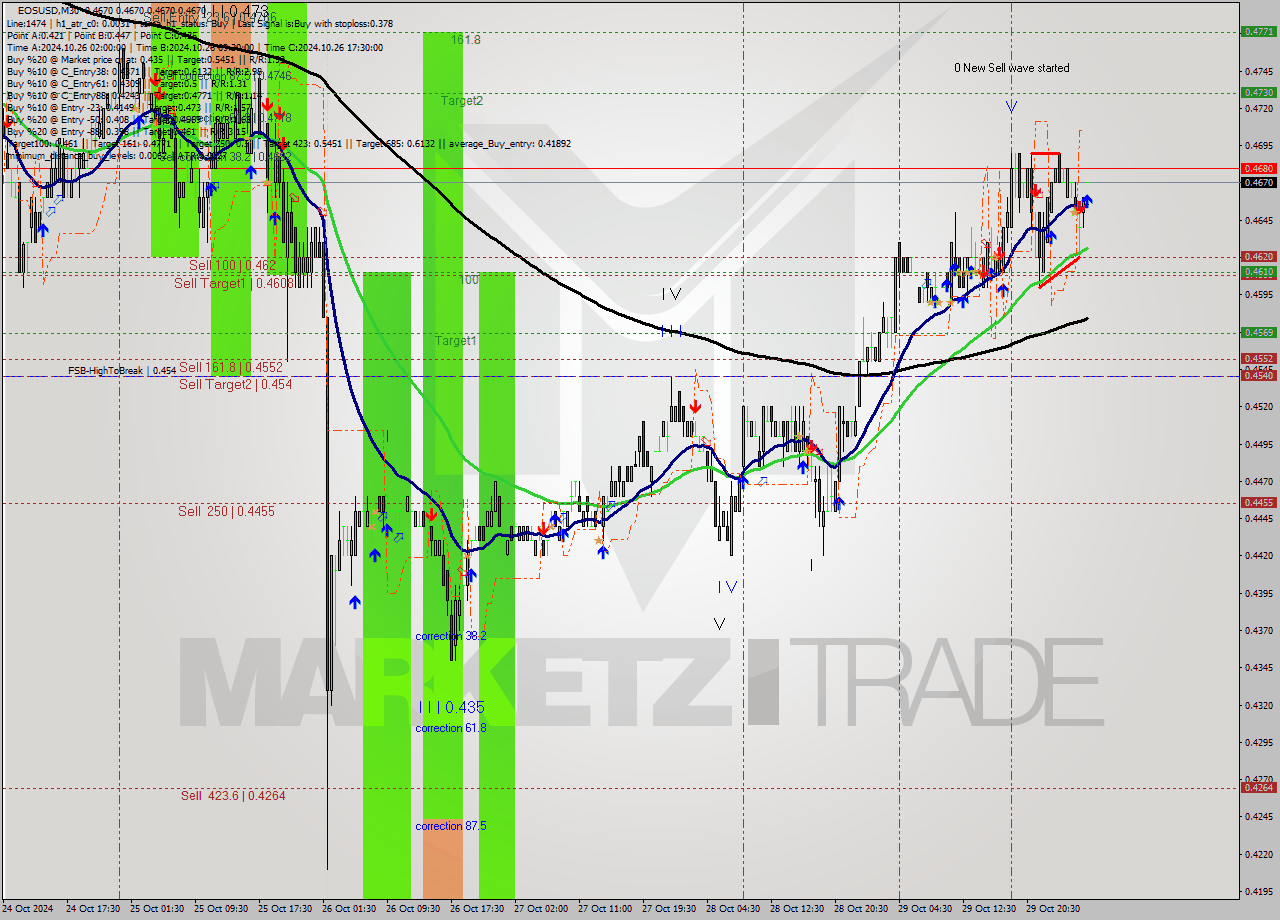The image size is (1280, 920).
Task: Click the 0.4745 price axis value
Action: [x=1259, y=70]
